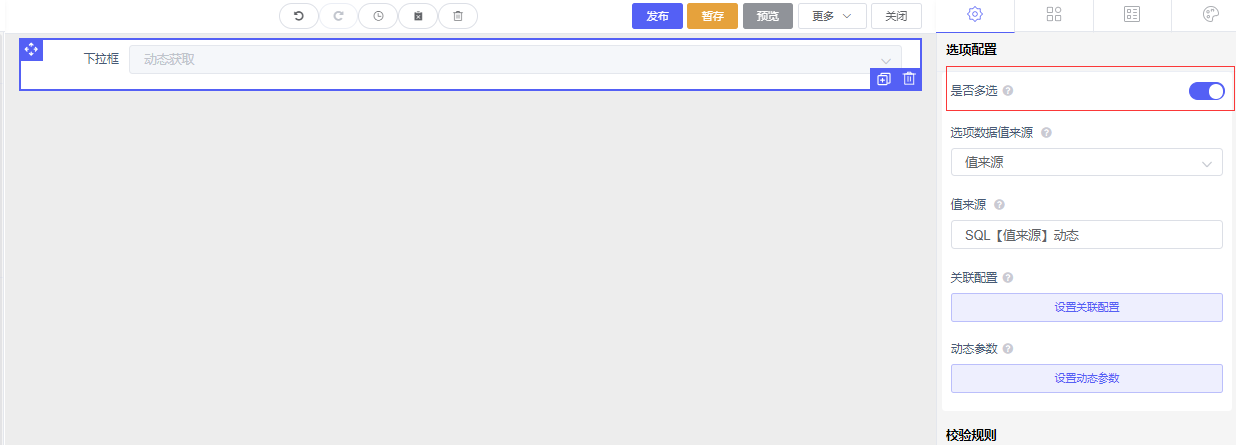
Task: Open the 值来源 data source dropdown
Action: [x=1086, y=162]
